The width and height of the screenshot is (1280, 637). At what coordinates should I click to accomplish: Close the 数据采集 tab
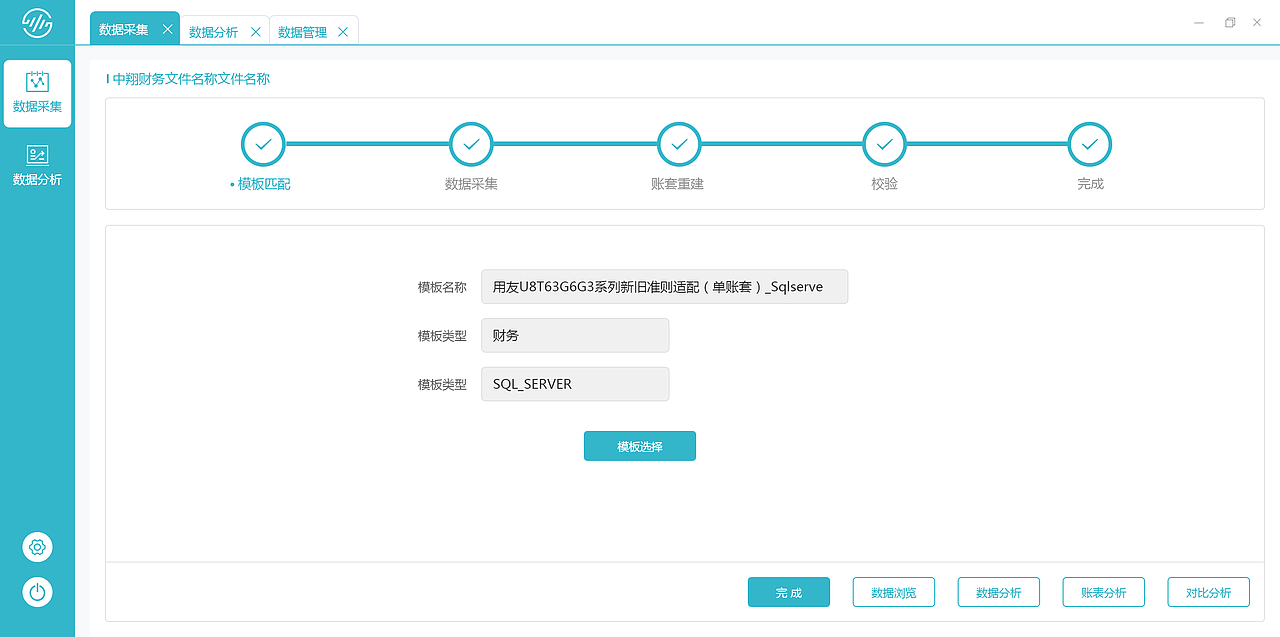point(167,30)
